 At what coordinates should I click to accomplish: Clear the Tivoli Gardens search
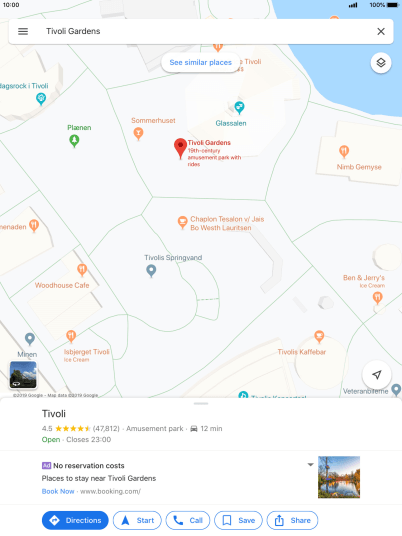coord(381,31)
